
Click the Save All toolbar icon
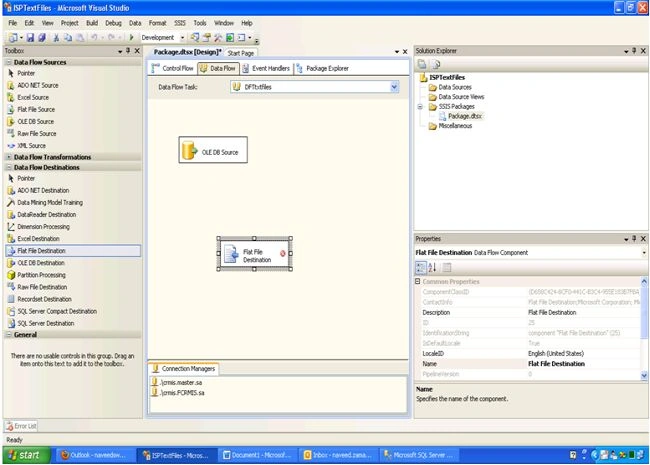[x=41, y=38]
